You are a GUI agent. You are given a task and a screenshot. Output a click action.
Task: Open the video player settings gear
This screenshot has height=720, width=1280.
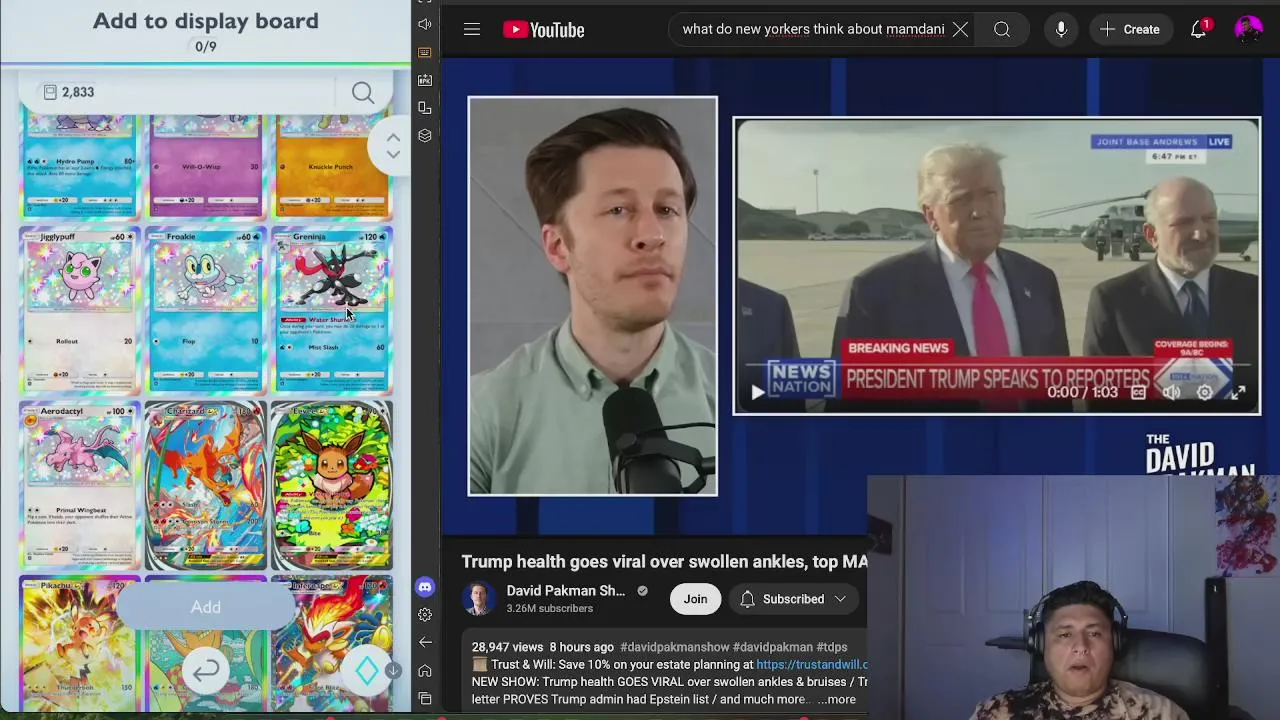1205,393
